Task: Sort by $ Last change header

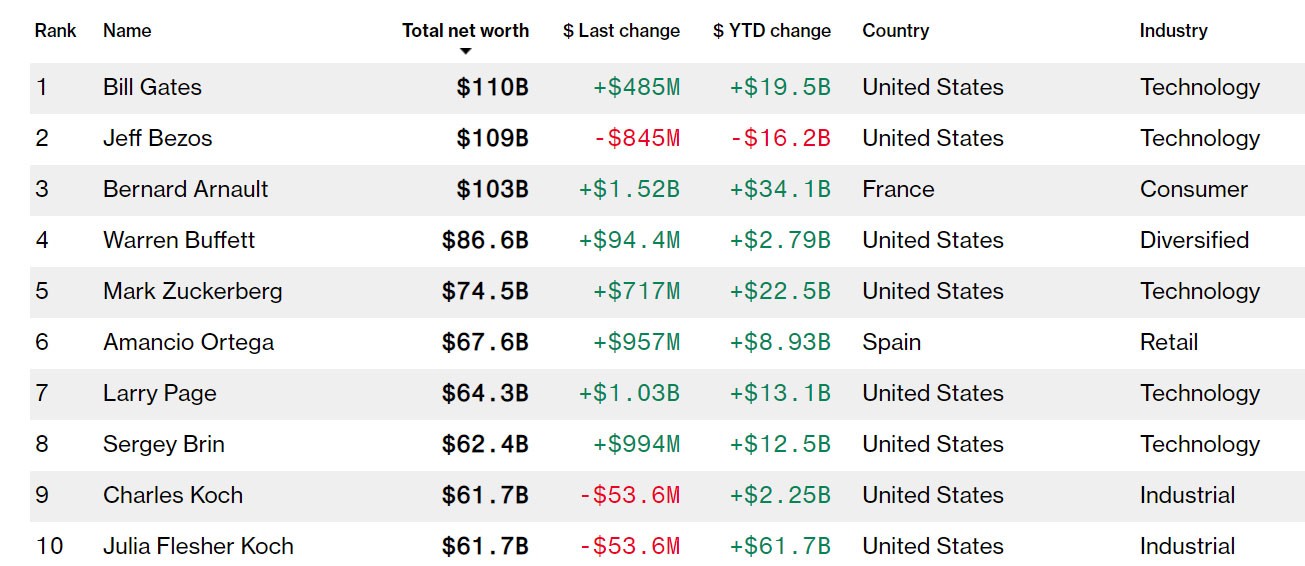Action: coord(621,31)
